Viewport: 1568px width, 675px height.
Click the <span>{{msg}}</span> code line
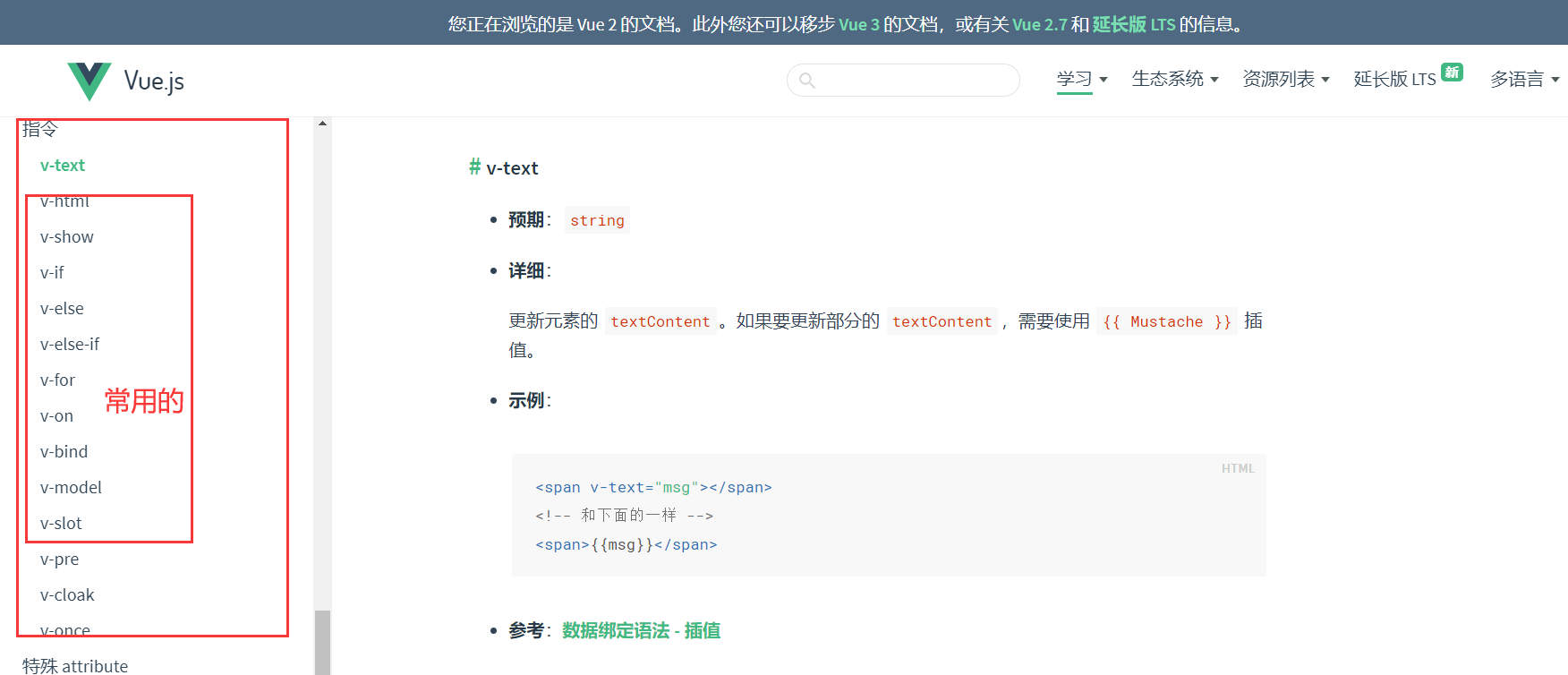pyautogui.click(x=626, y=544)
